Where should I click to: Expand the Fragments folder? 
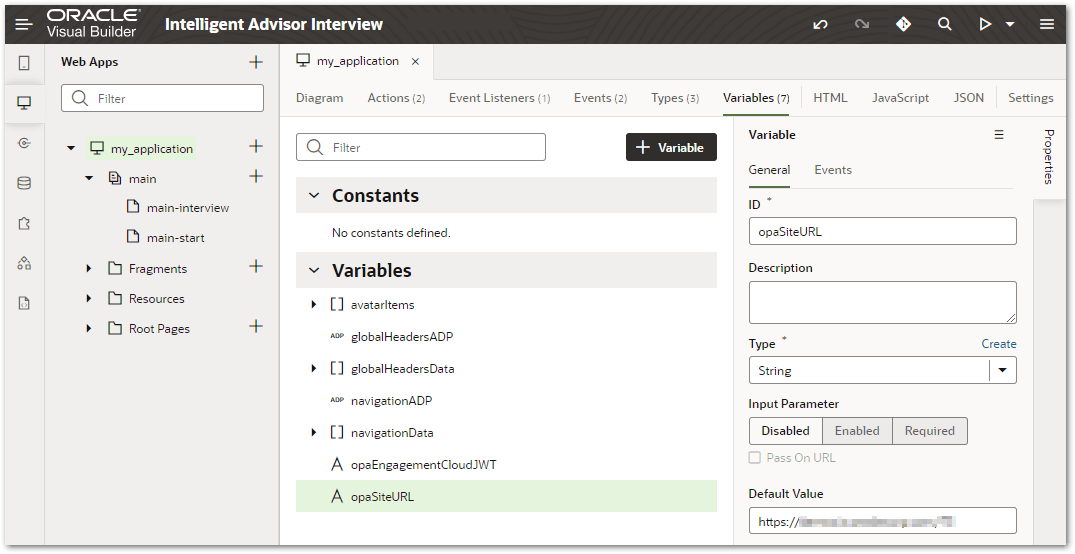88,269
